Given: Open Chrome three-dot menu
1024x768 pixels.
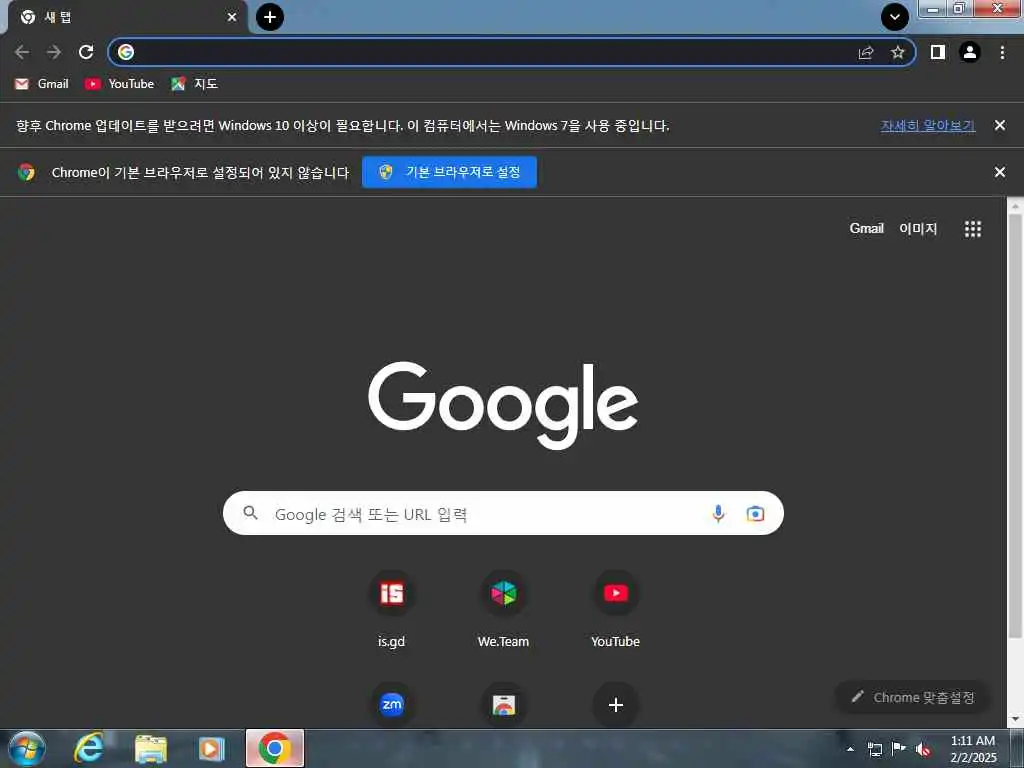Looking at the screenshot, I should pyautogui.click(x=1002, y=52).
